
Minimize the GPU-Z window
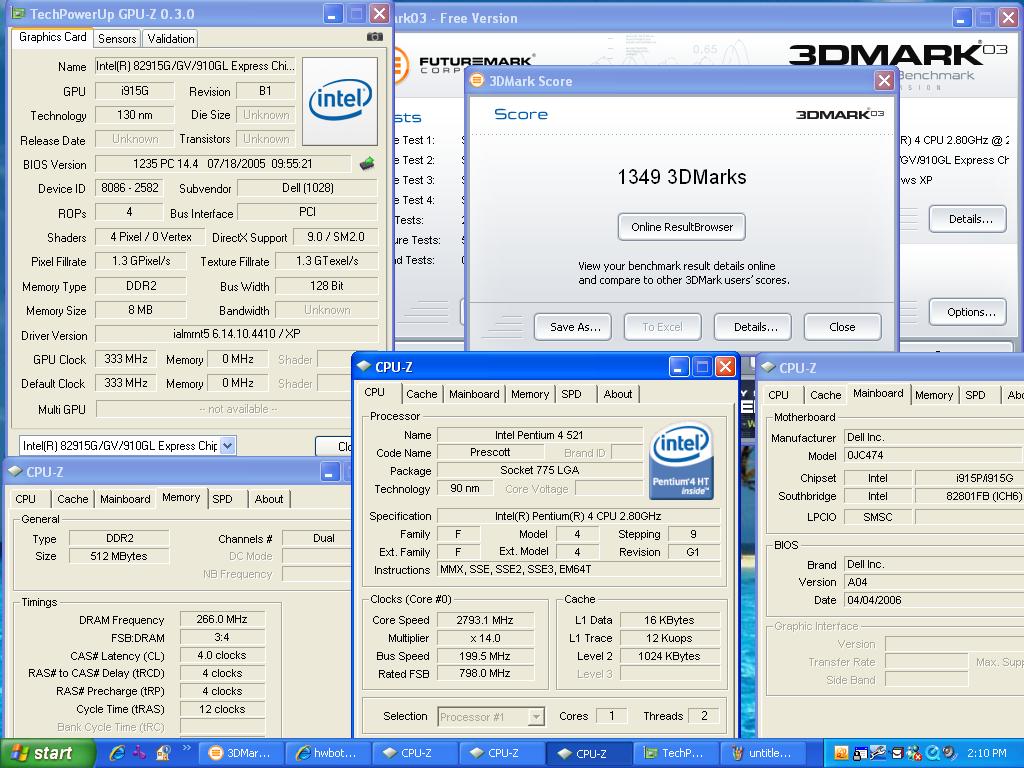(x=331, y=14)
